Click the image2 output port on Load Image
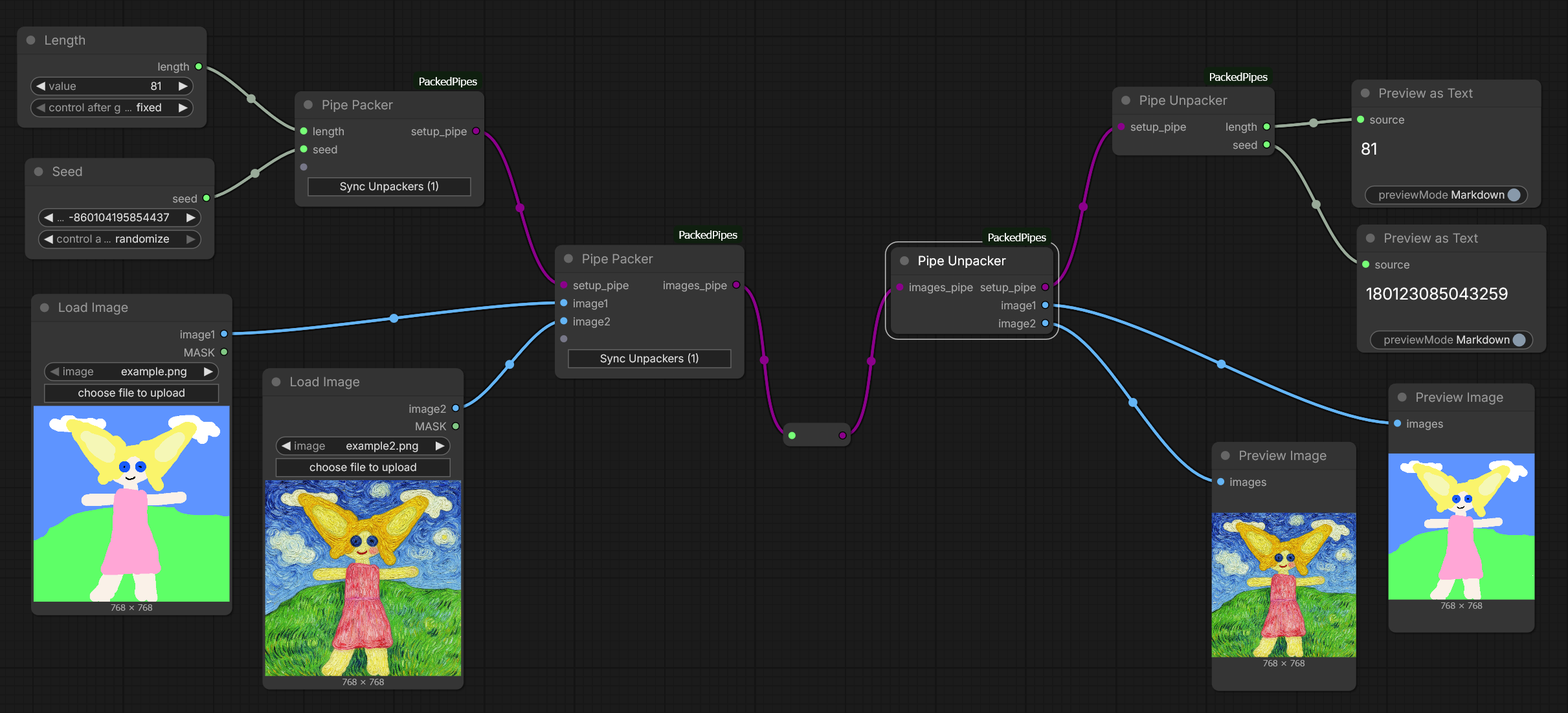 [x=456, y=408]
